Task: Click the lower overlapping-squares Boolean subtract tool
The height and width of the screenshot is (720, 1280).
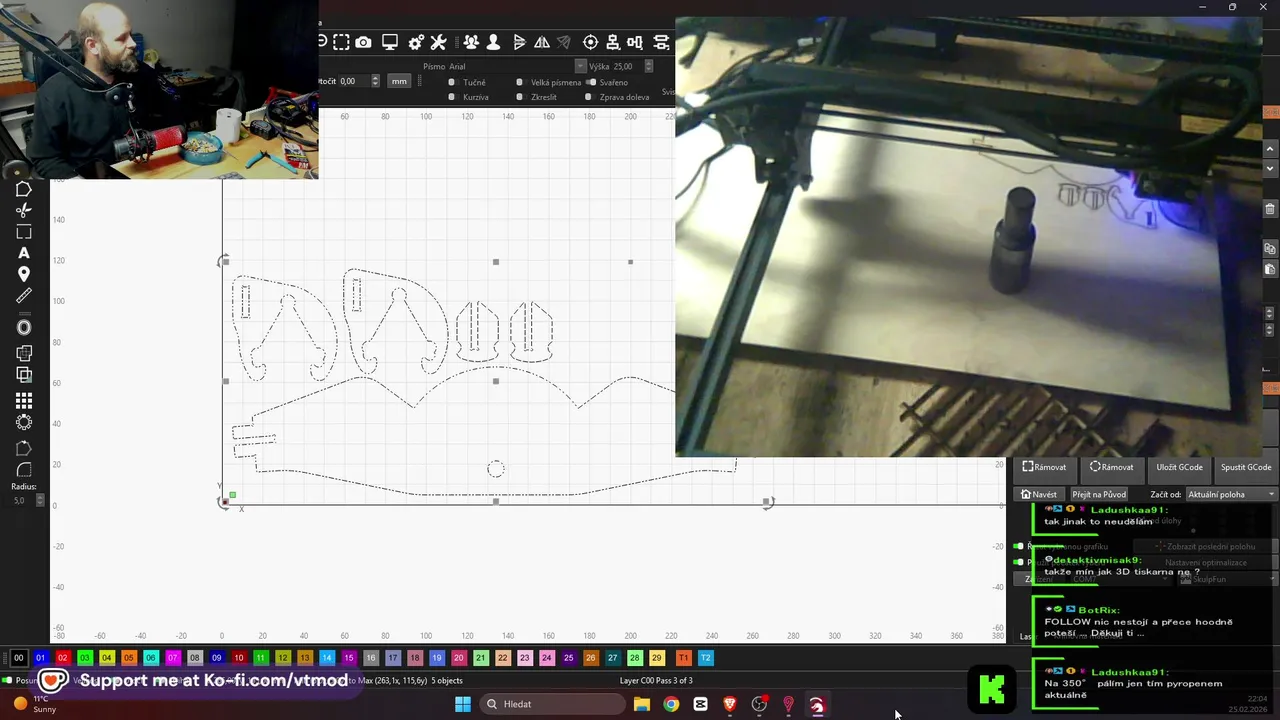Action: [24, 375]
